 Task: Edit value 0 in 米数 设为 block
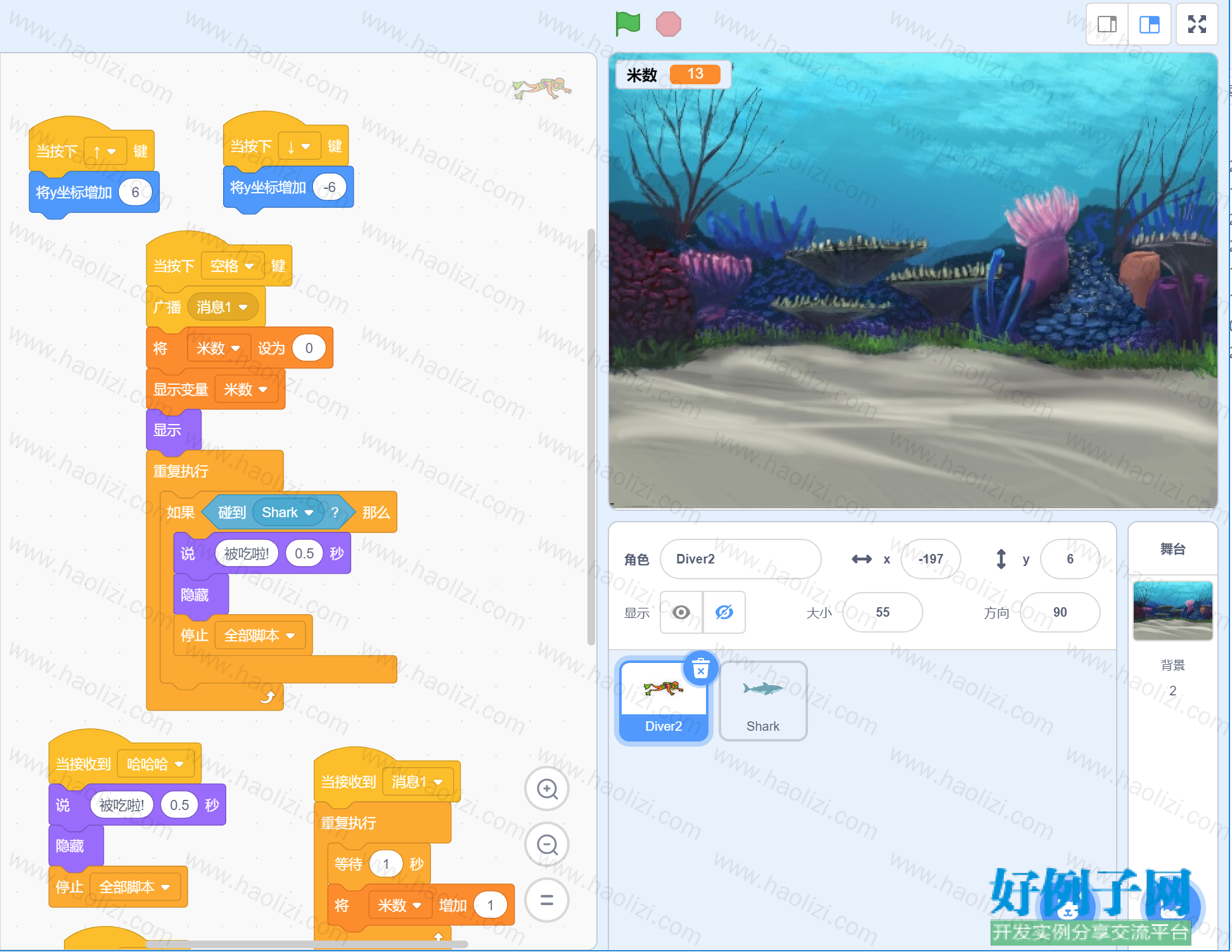pyautogui.click(x=309, y=348)
